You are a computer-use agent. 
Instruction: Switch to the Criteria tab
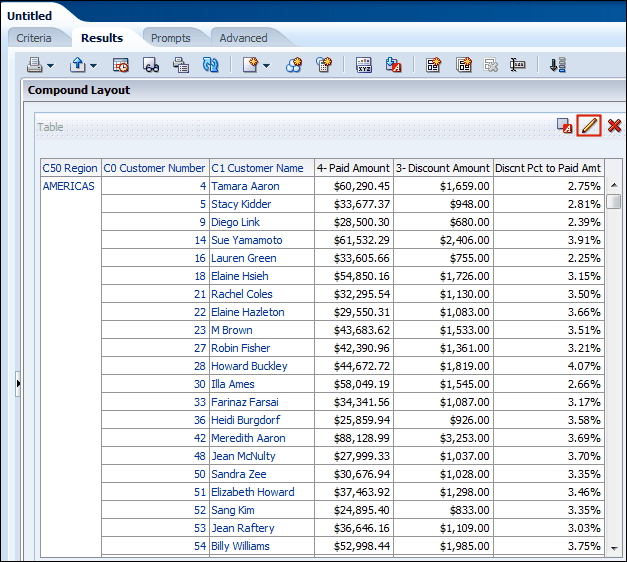pos(34,38)
